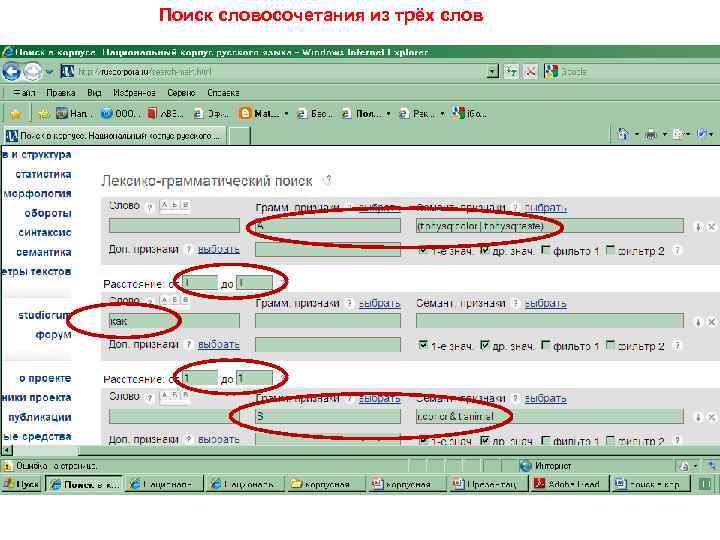The image size is (720, 540).
Task: Enable 'фильтр 2' checkbox in 'как' block
Action: pos(610,345)
